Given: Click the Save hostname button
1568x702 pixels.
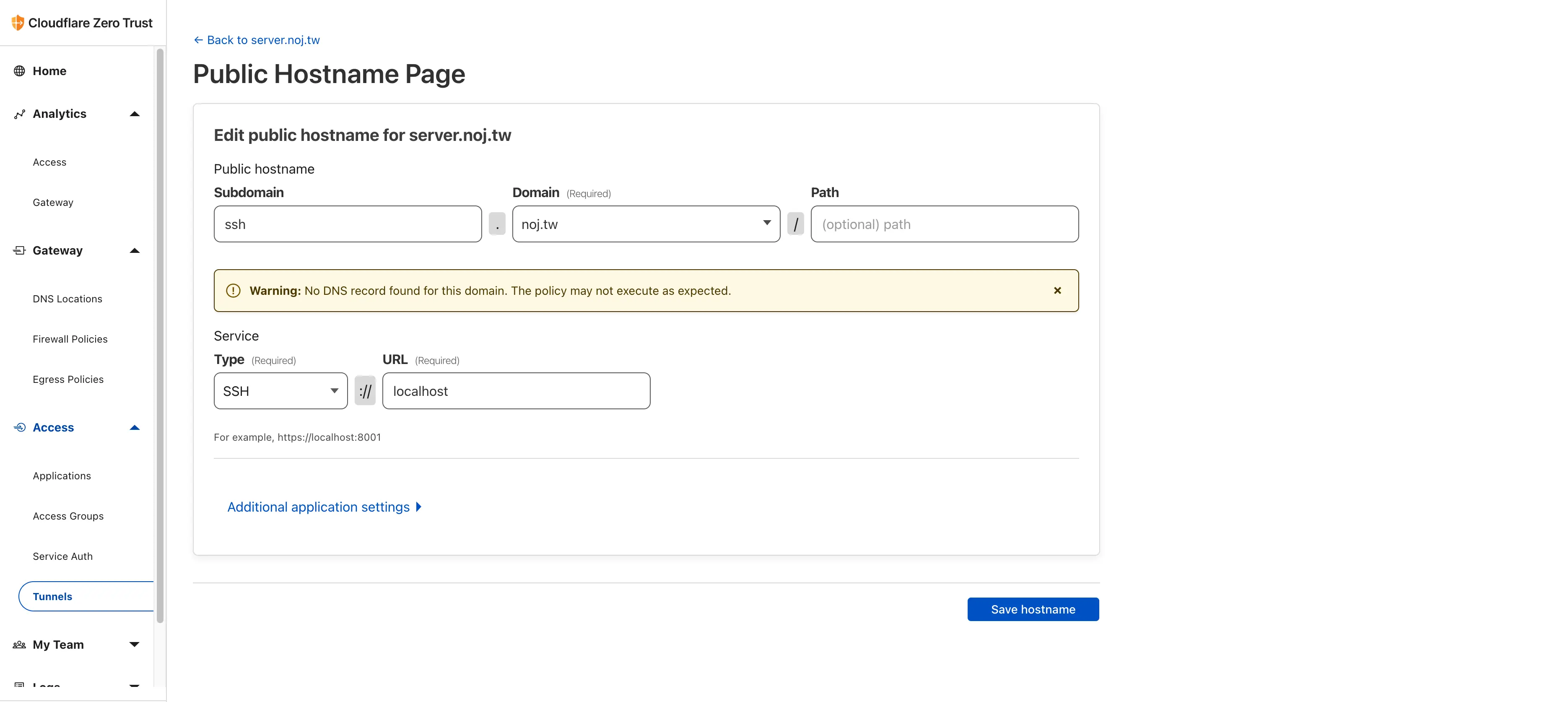Looking at the screenshot, I should click(x=1033, y=609).
